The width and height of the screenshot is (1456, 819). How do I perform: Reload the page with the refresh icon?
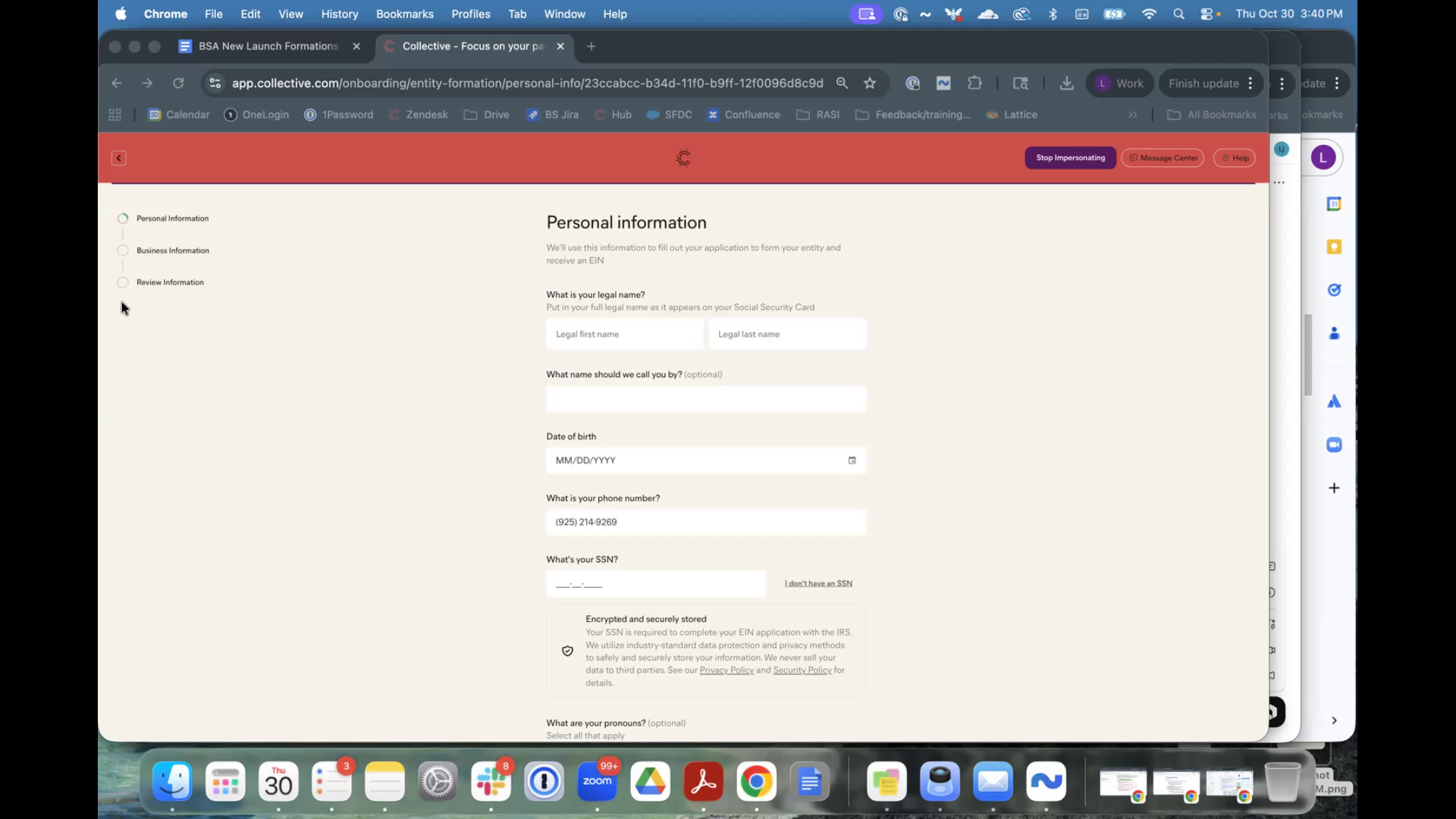click(x=178, y=83)
